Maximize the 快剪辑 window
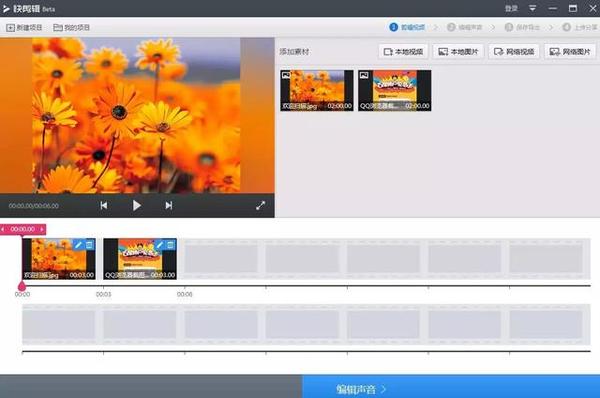 (573, 8)
